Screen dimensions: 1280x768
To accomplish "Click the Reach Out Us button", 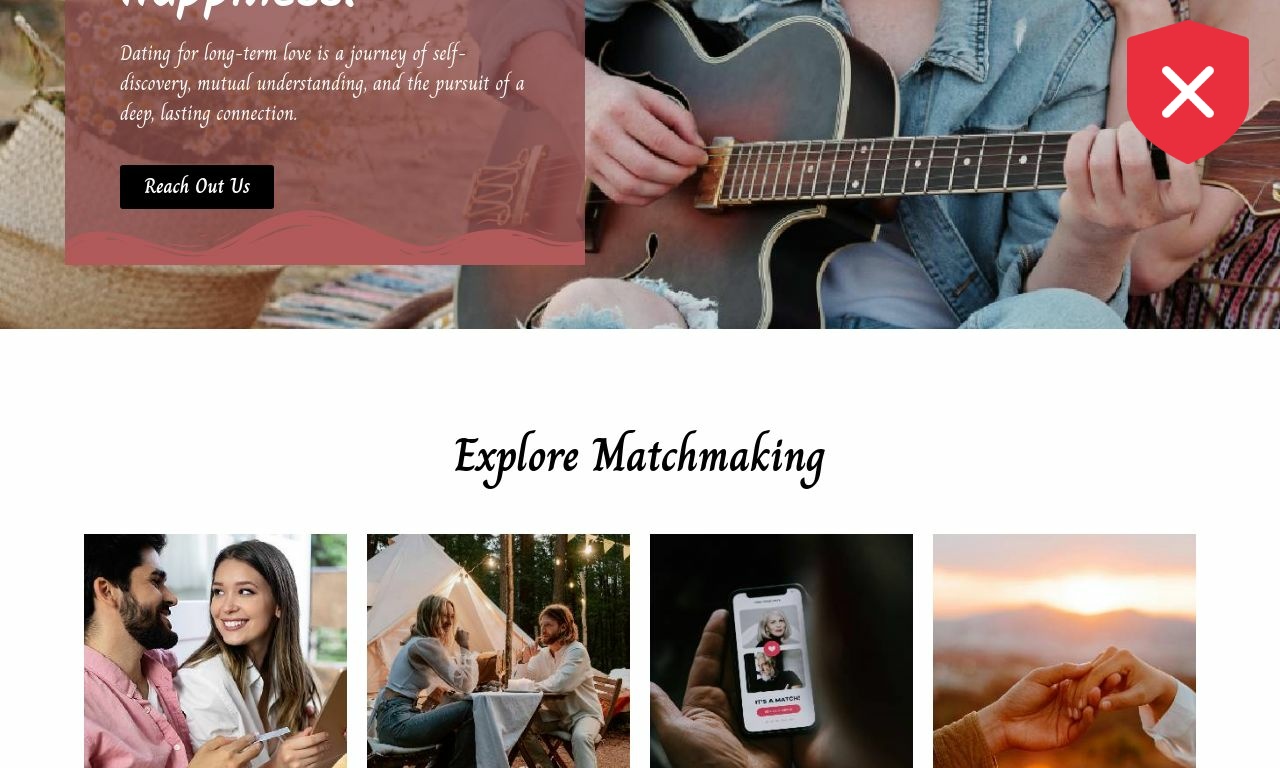I will 197,187.
